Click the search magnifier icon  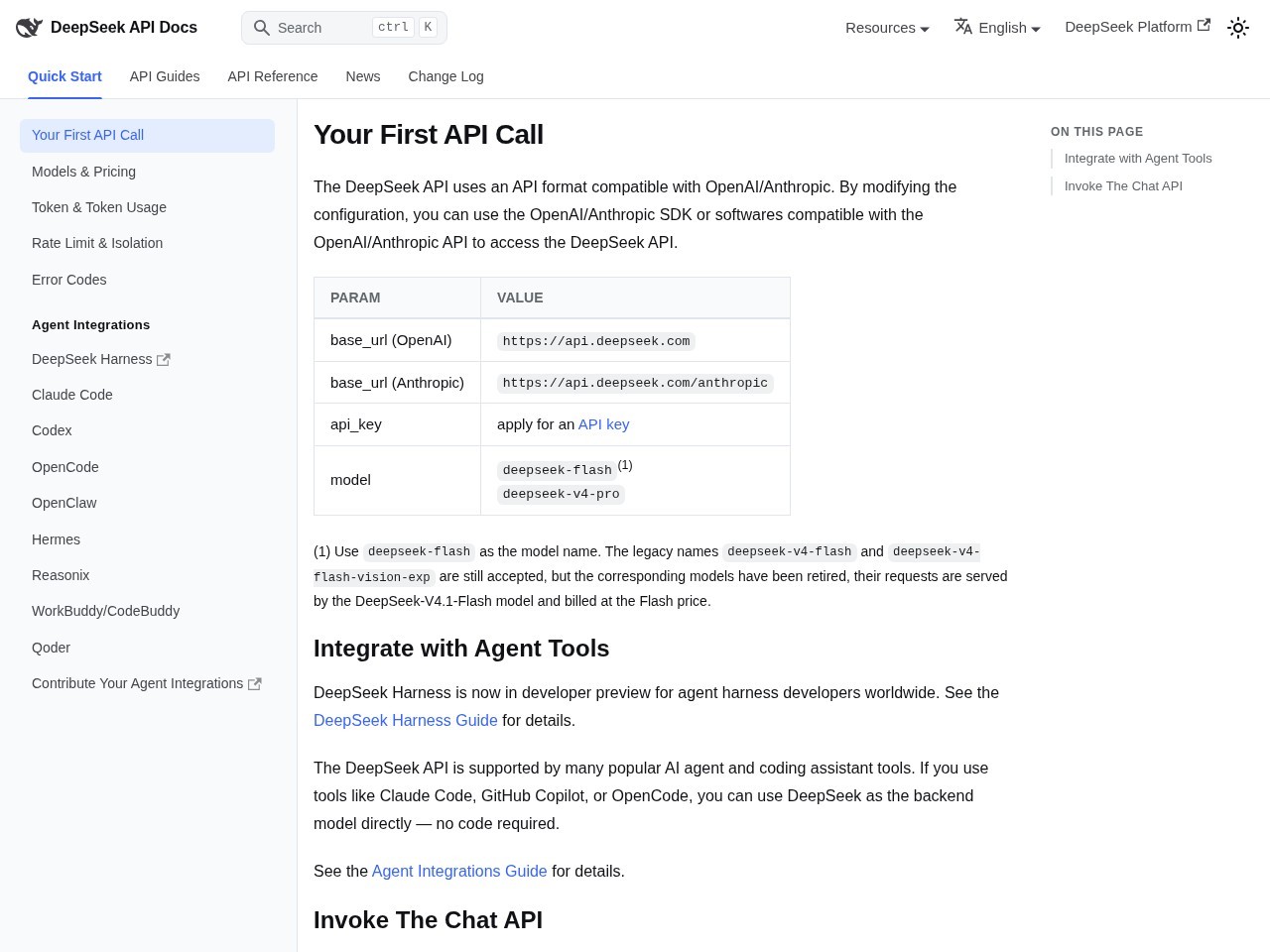(262, 28)
